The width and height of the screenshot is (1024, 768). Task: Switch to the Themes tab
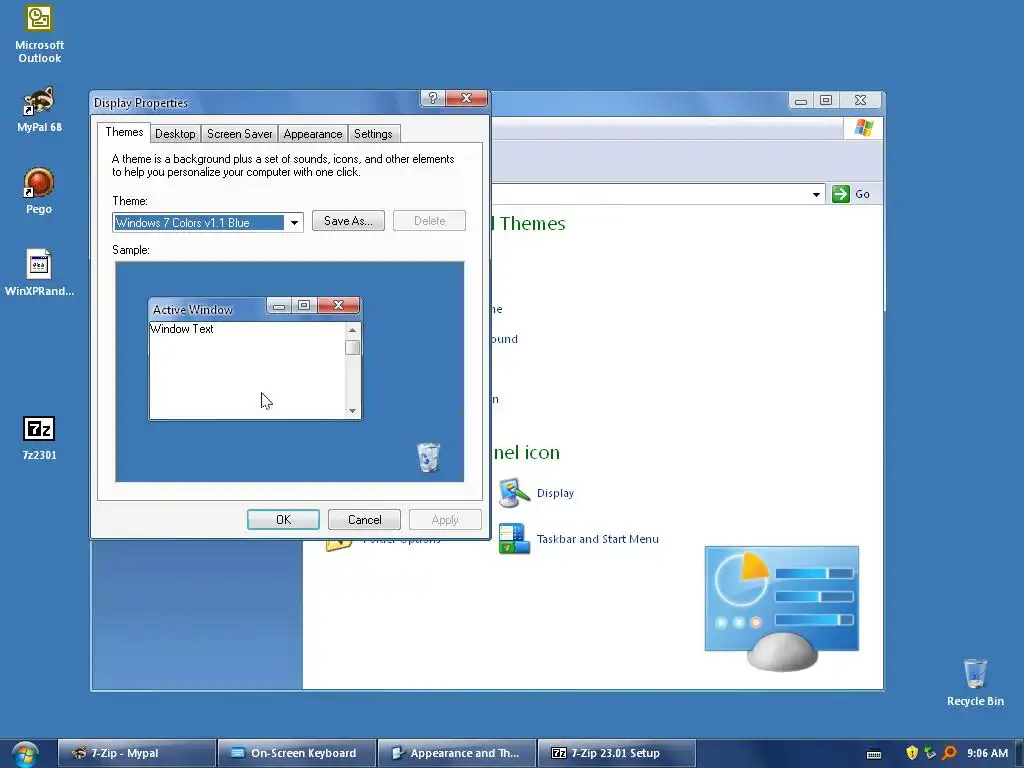pyautogui.click(x=124, y=132)
